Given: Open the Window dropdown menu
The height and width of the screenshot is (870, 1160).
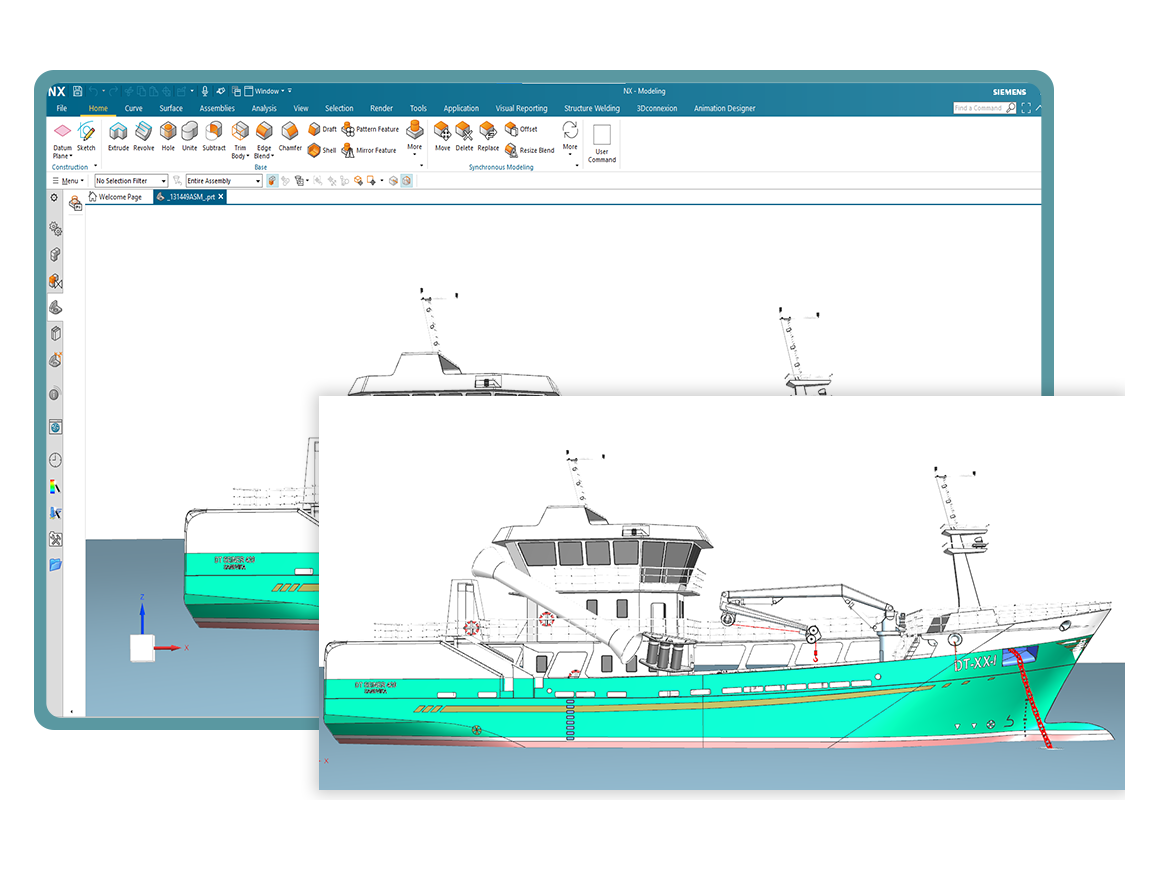Looking at the screenshot, I should (265, 91).
